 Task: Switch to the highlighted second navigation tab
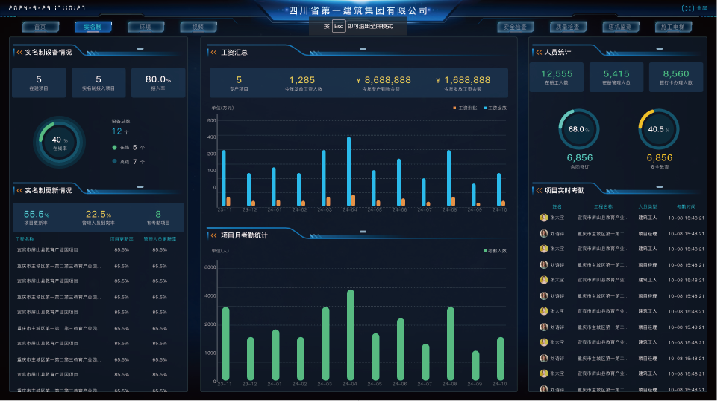[92, 26]
